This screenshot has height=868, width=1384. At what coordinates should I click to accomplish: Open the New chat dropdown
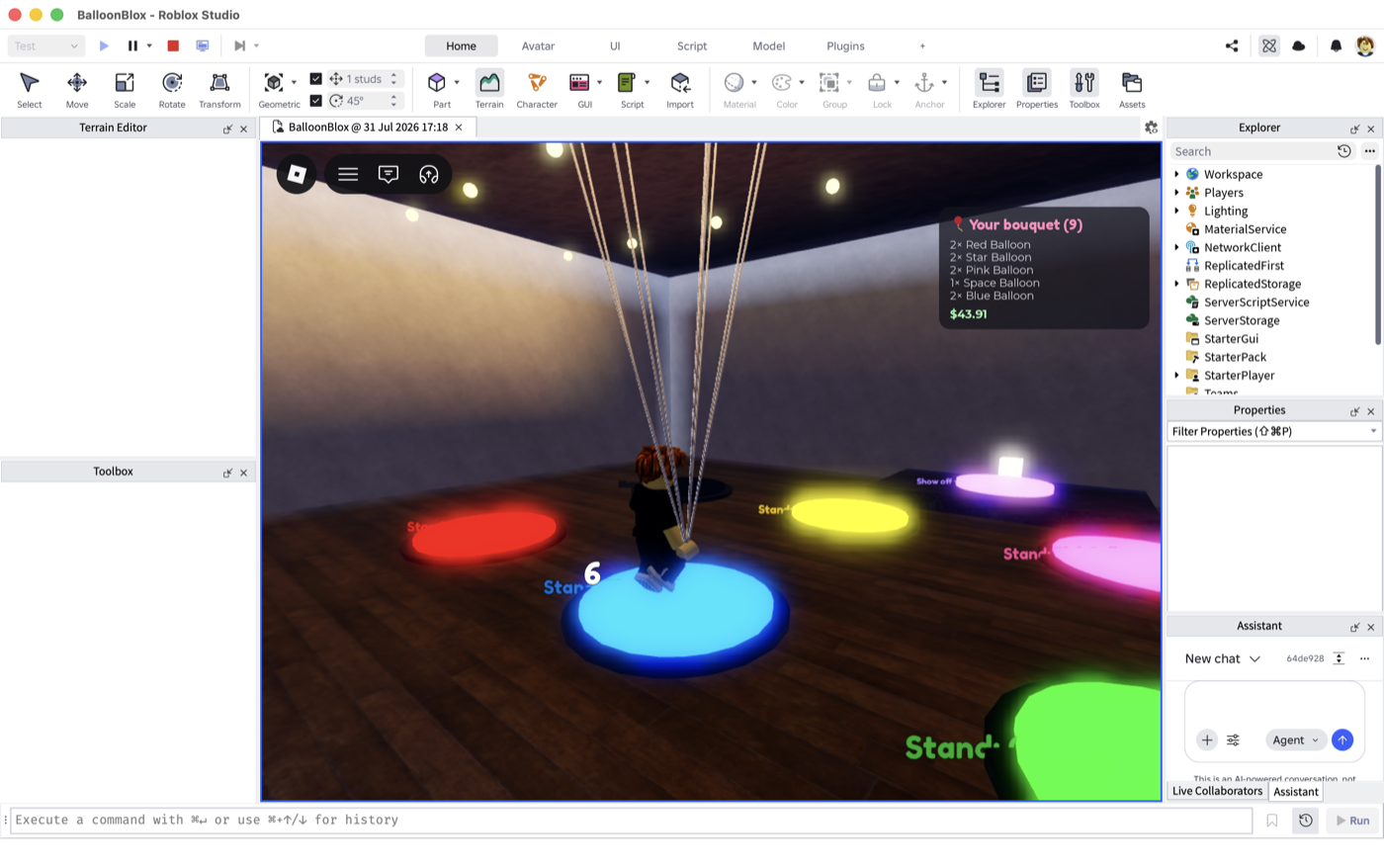pos(1223,658)
